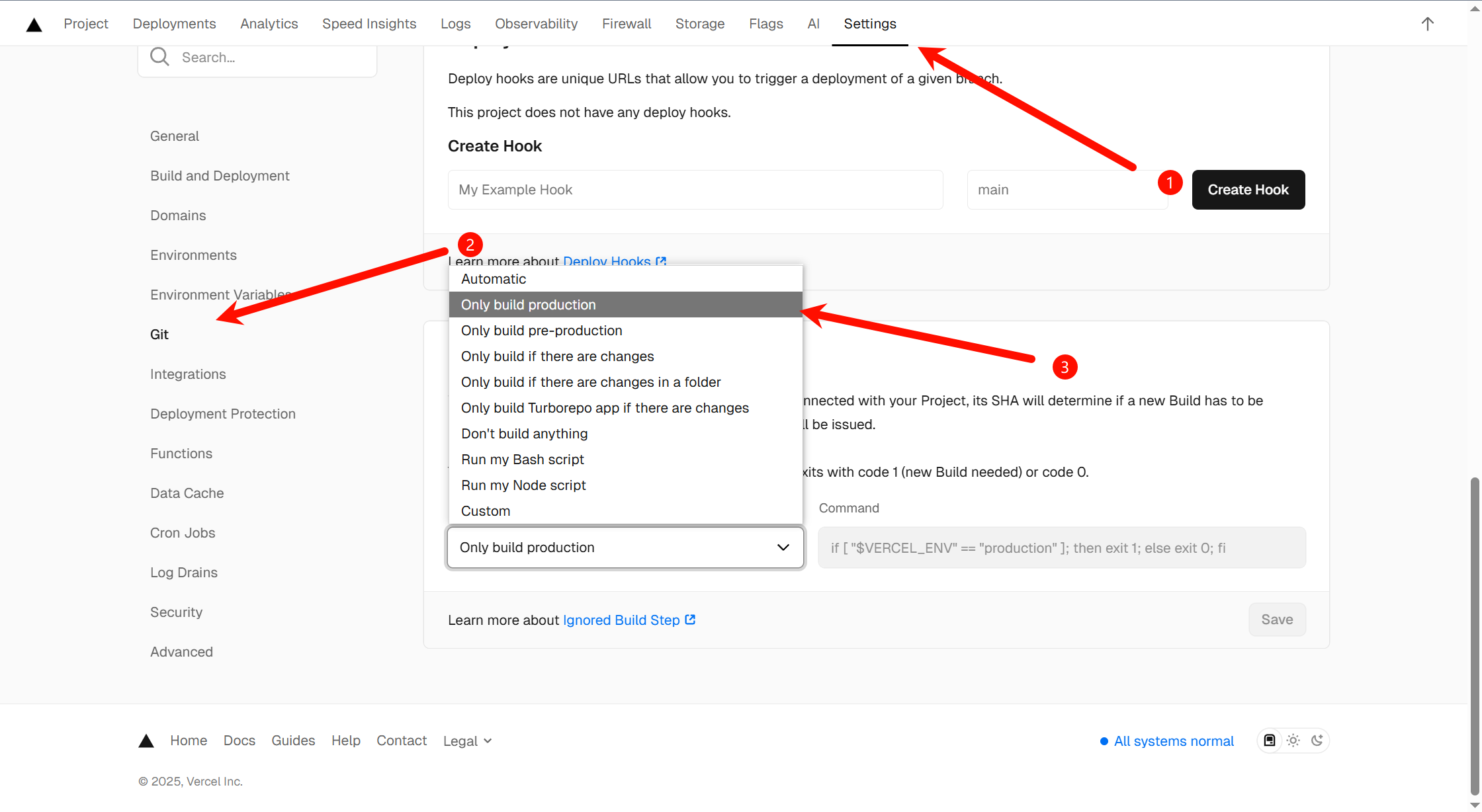1482x812 pixels.
Task: Click the Save button
Action: [1277, 620]
